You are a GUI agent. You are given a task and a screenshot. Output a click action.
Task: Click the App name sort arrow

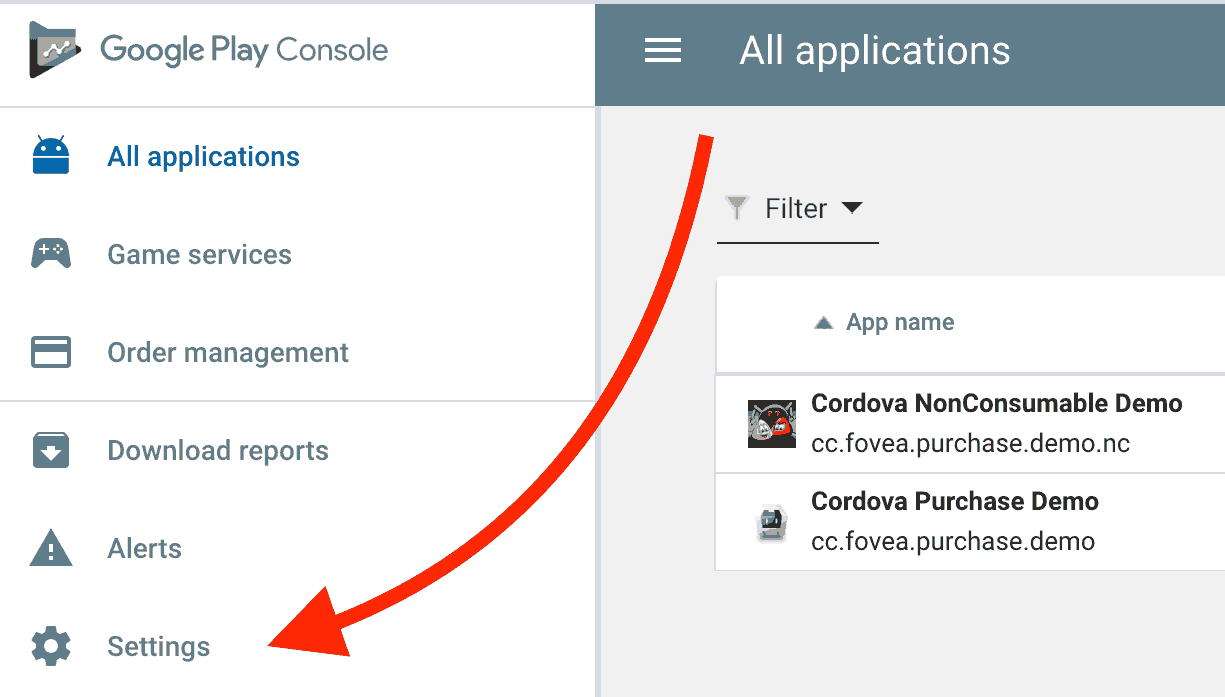[824, 323]
